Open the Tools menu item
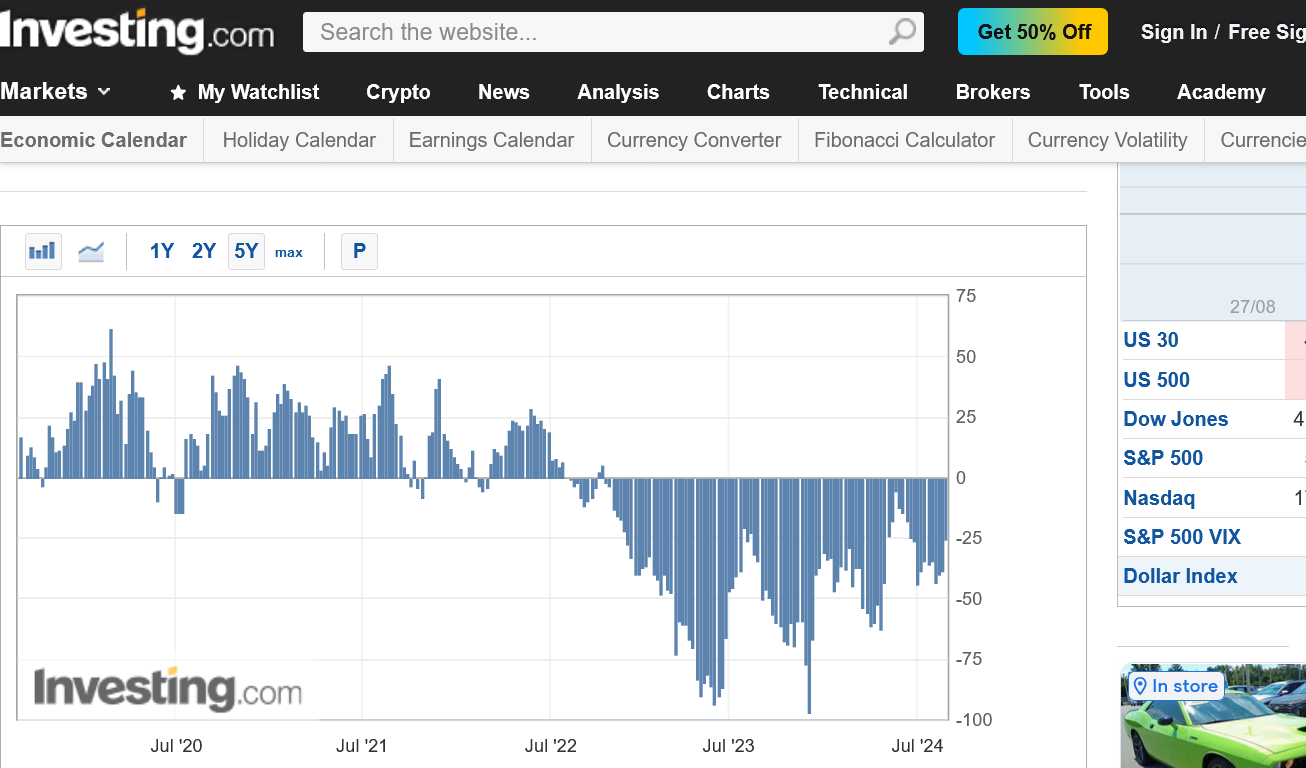This screenshot has height=768, width=1306. 1104,92
